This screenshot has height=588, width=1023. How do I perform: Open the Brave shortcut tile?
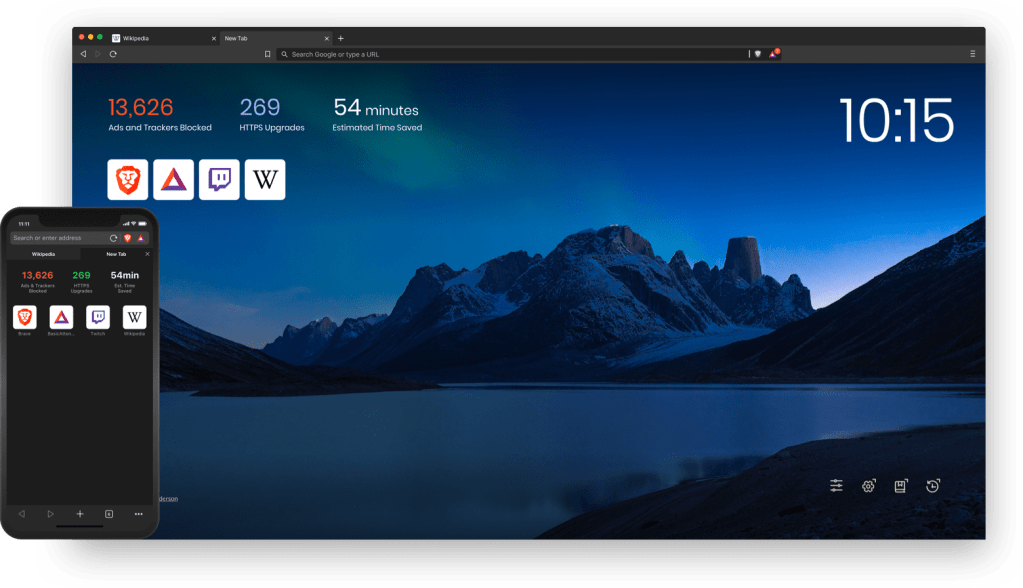point(128,180)
